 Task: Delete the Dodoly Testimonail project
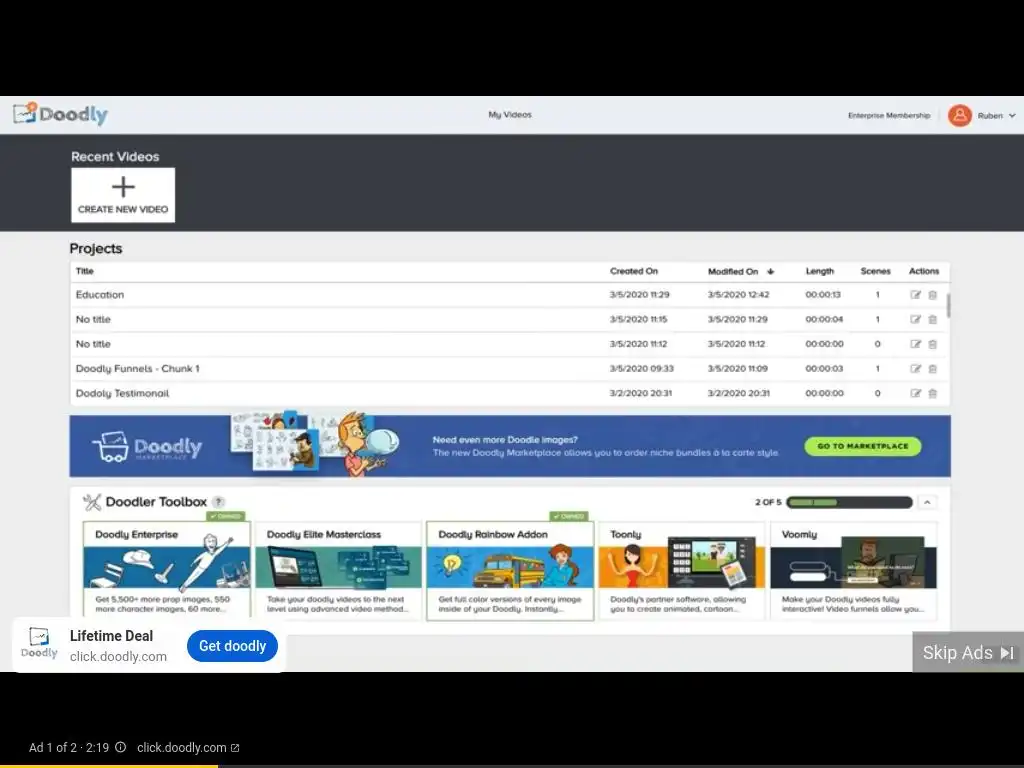[x=933, y=393]
